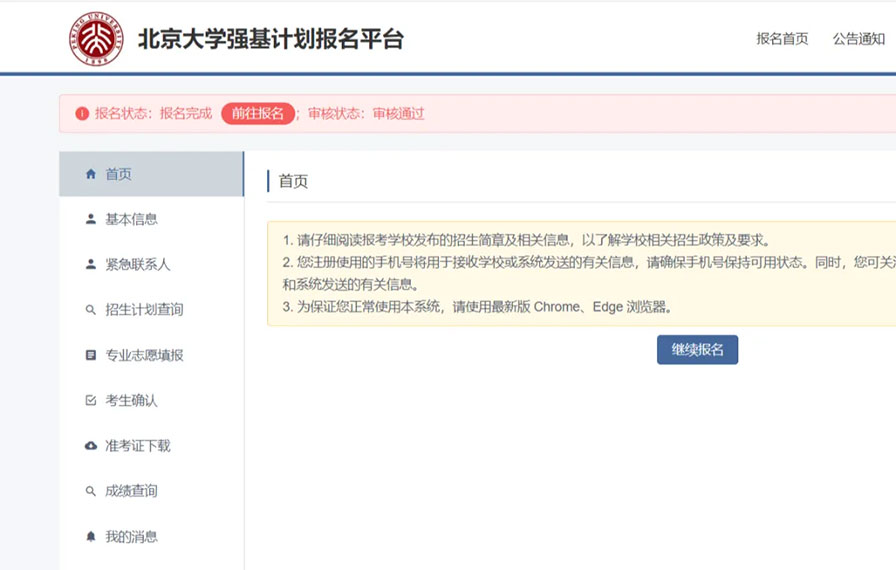
Task: Click notice line 1 about 招生简章
Action: pyautogui.click(x=526, y=240)
